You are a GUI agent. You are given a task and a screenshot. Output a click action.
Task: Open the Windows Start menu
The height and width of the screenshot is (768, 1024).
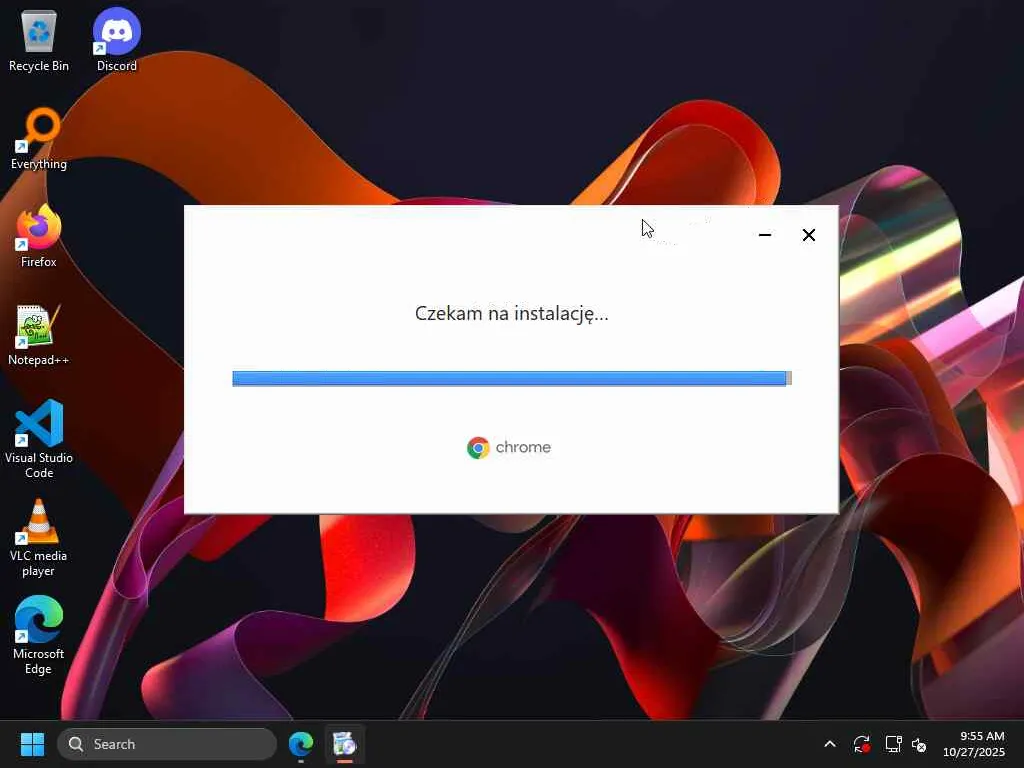32,744
